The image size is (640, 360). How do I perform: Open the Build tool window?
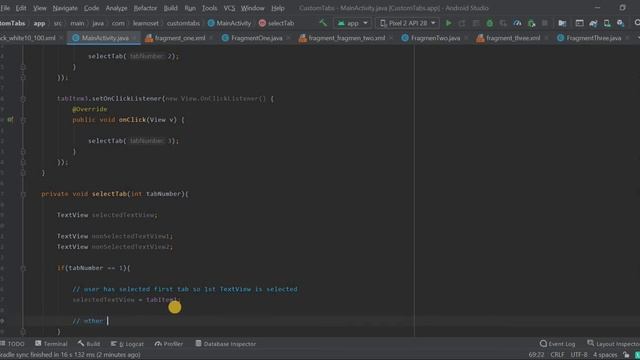pos(89,344)
